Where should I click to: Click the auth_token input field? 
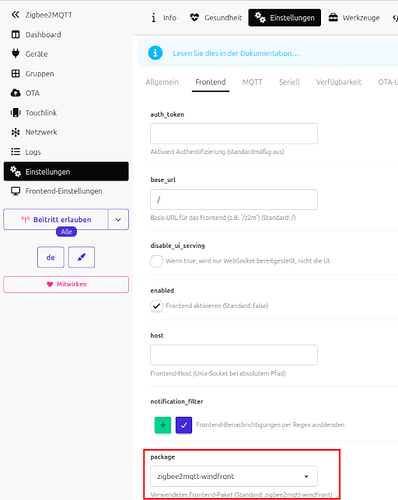click(234, 134)
